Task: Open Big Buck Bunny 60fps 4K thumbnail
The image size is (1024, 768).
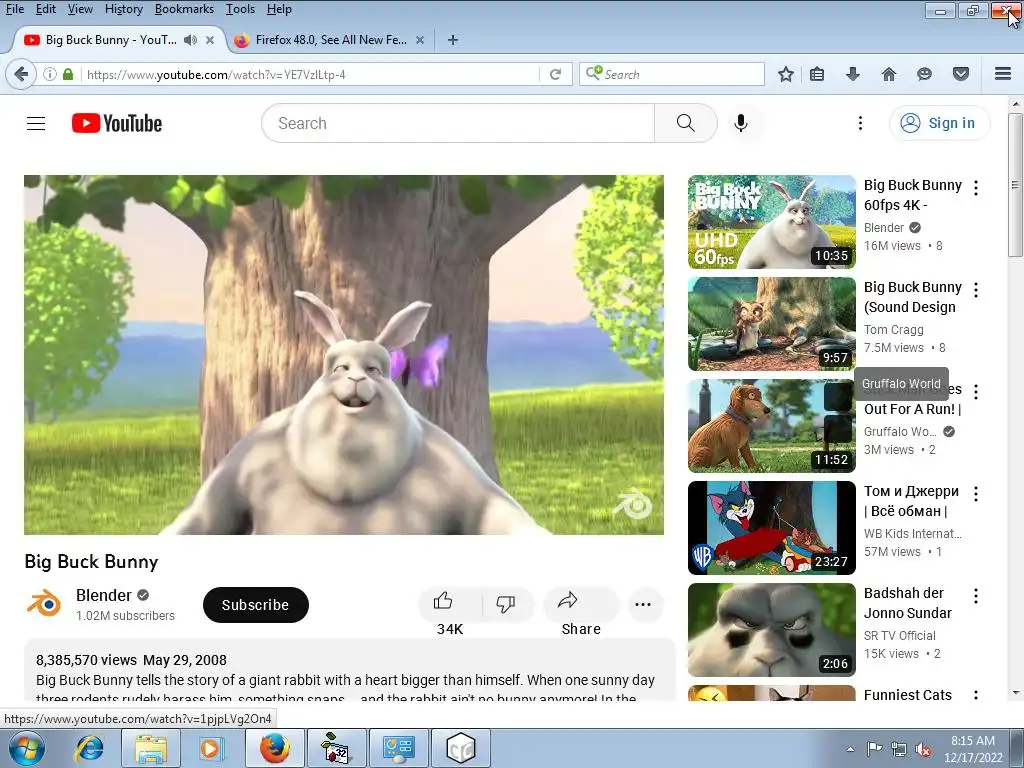Action: pos(771,222)
